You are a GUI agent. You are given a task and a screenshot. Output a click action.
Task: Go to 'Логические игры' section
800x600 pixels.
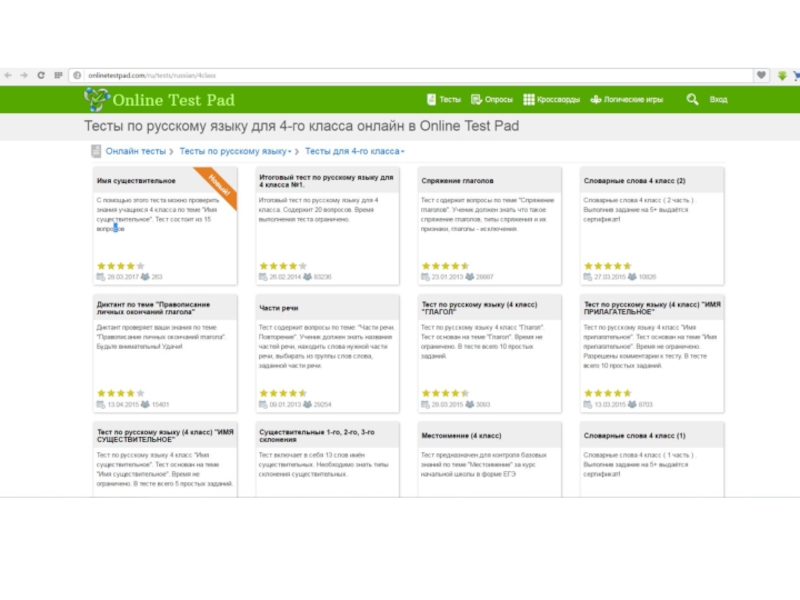(626, 100)
